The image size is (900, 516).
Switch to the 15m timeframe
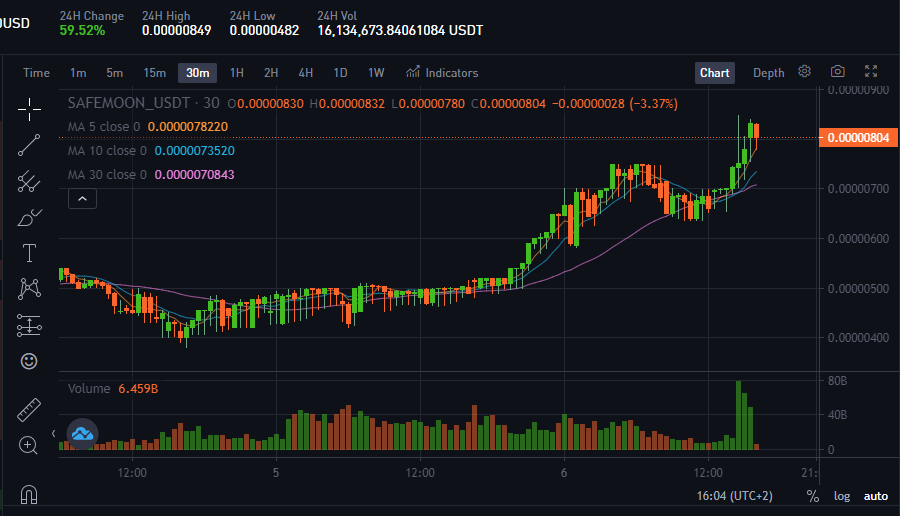154,73
